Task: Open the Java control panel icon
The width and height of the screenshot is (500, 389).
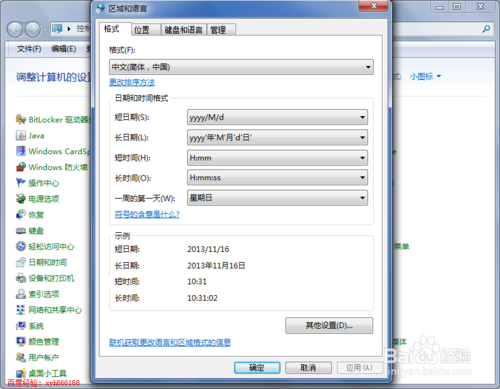Action: 21,135
